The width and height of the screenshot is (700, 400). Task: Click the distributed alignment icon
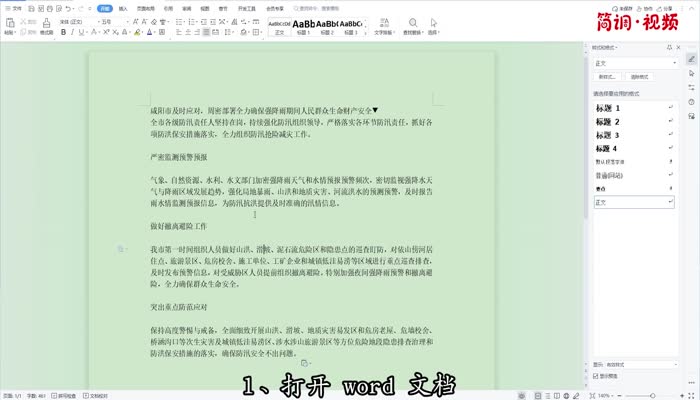216,32
